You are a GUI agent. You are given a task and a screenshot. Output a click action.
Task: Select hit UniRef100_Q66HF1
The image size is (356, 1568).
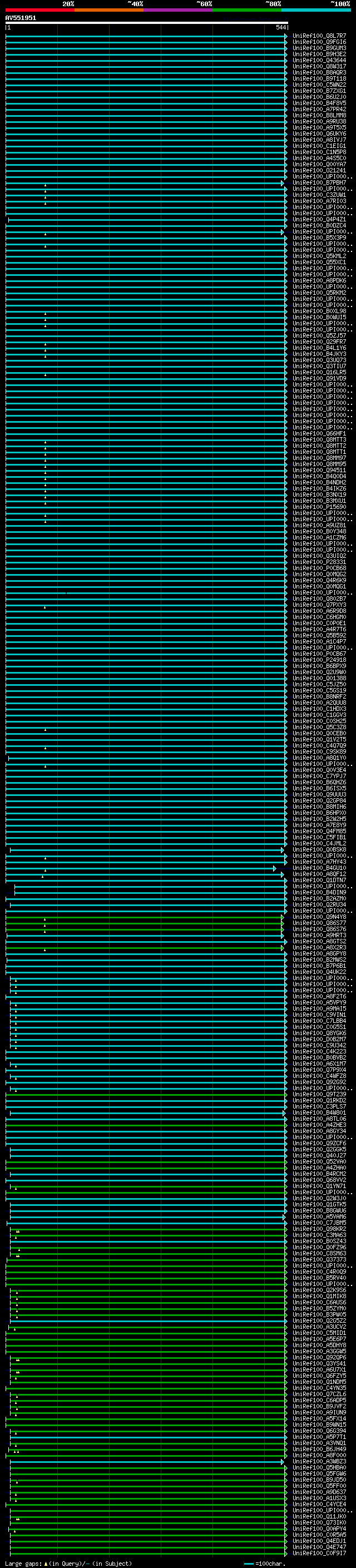(x=319, y=433)
